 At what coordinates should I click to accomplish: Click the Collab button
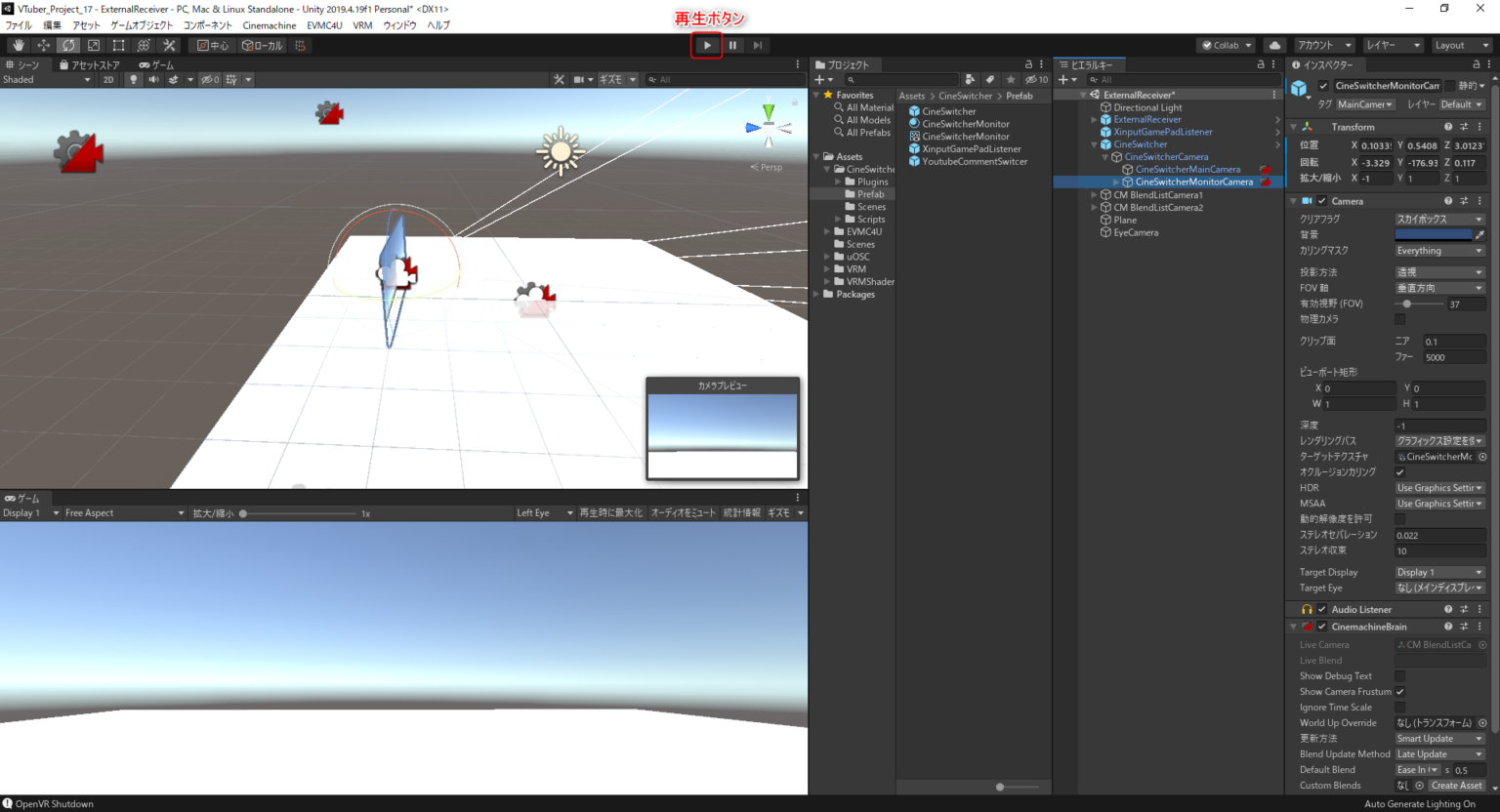1227,45
